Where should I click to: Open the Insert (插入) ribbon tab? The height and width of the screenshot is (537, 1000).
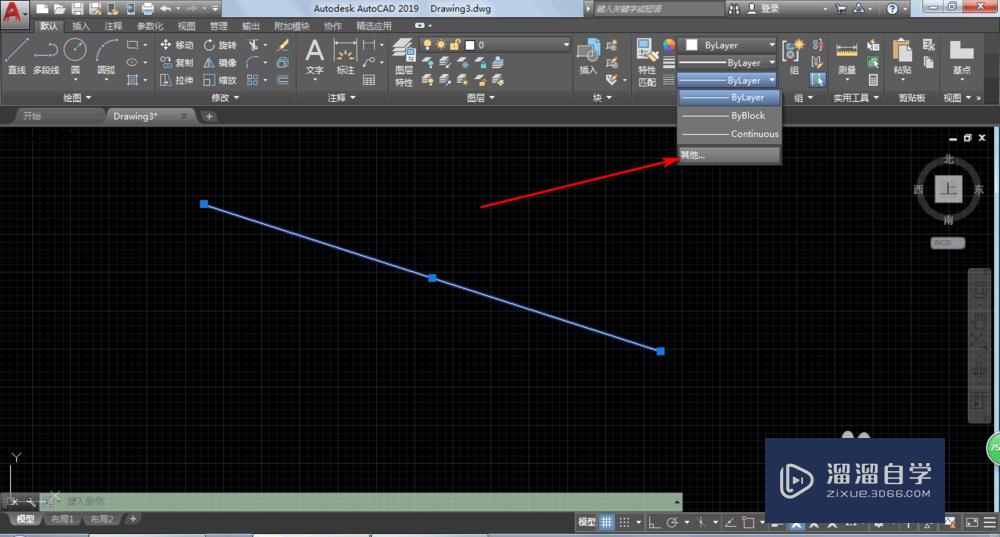tap(80, 26)
